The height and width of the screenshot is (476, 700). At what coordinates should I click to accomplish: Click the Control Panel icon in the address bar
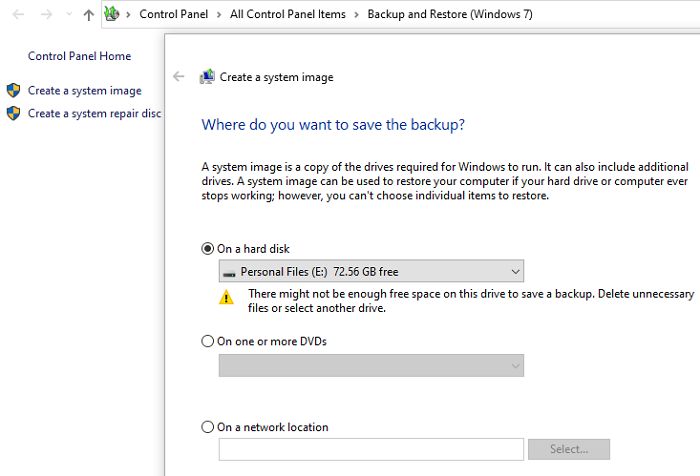(x=112, y=14)
